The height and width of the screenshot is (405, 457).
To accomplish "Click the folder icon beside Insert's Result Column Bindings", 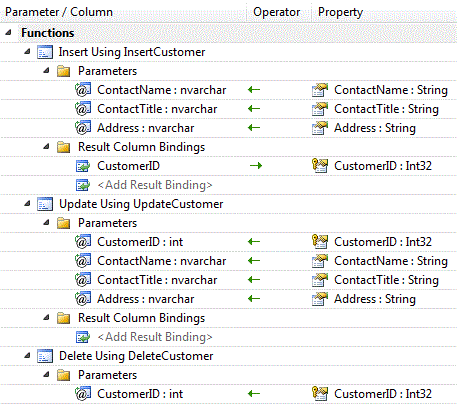I will coord(63,147).
